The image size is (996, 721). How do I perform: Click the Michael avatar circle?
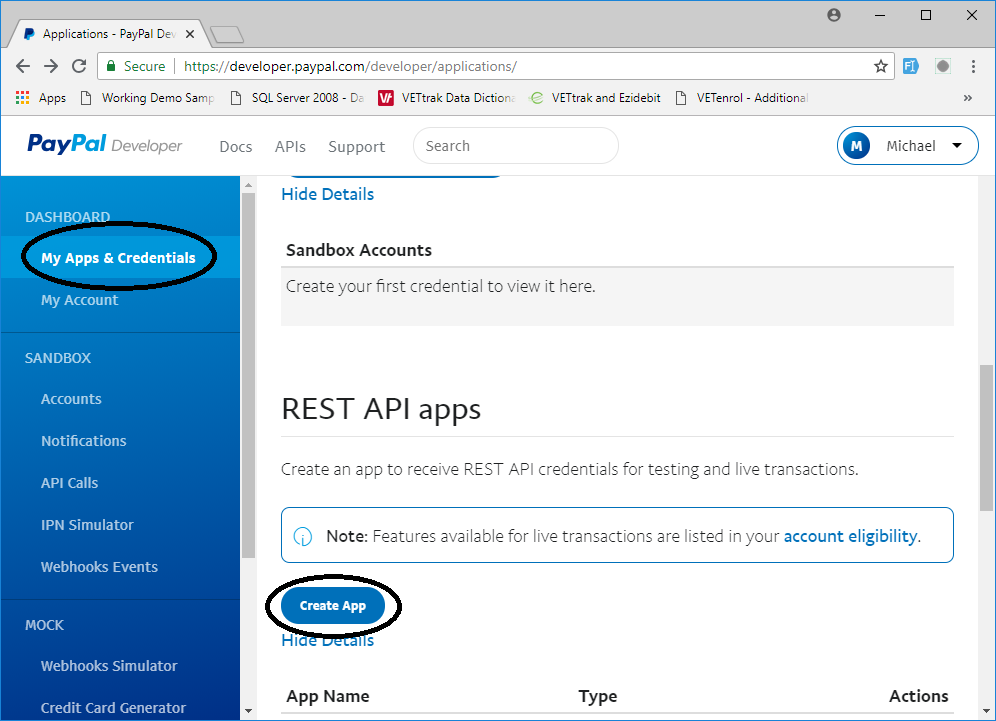(x=856, y=146)
